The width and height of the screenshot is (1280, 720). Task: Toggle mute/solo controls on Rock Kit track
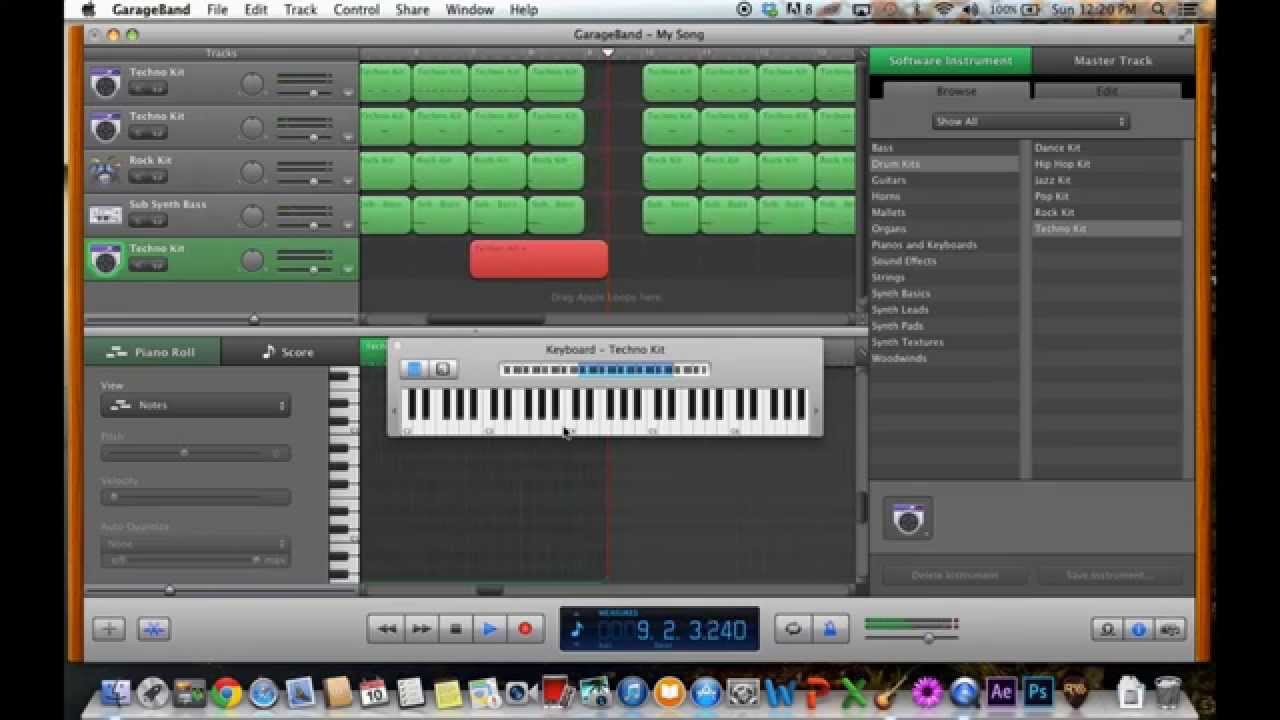point(148,177)
